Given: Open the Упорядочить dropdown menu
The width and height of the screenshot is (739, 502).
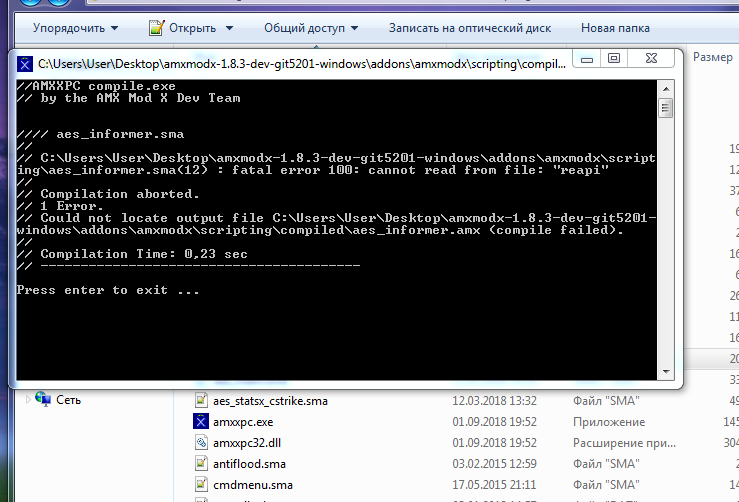Looking at the screenshot, I should tap(75, 28).
